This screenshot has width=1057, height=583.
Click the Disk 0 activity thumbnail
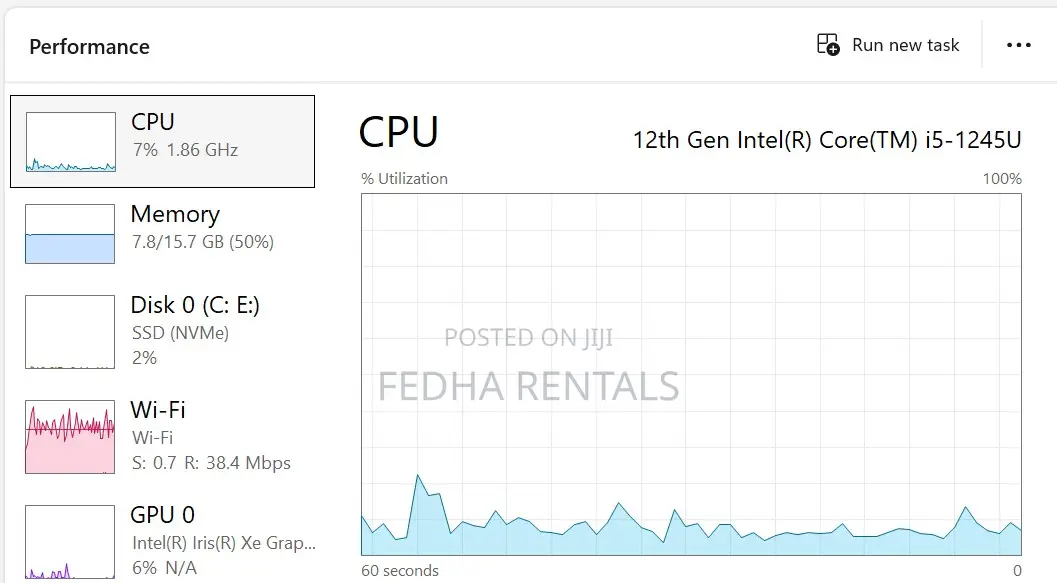70,332
